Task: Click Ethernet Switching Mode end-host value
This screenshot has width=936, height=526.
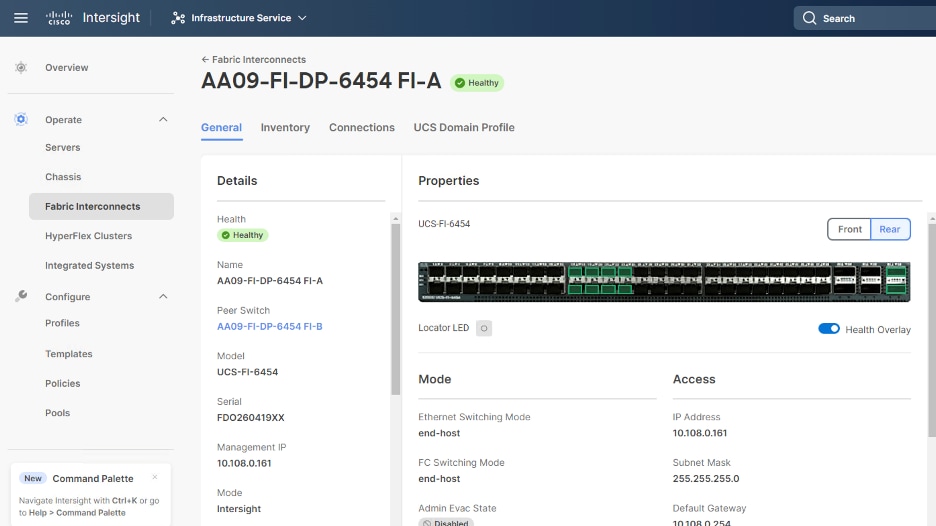Action: tap(439, 433)
